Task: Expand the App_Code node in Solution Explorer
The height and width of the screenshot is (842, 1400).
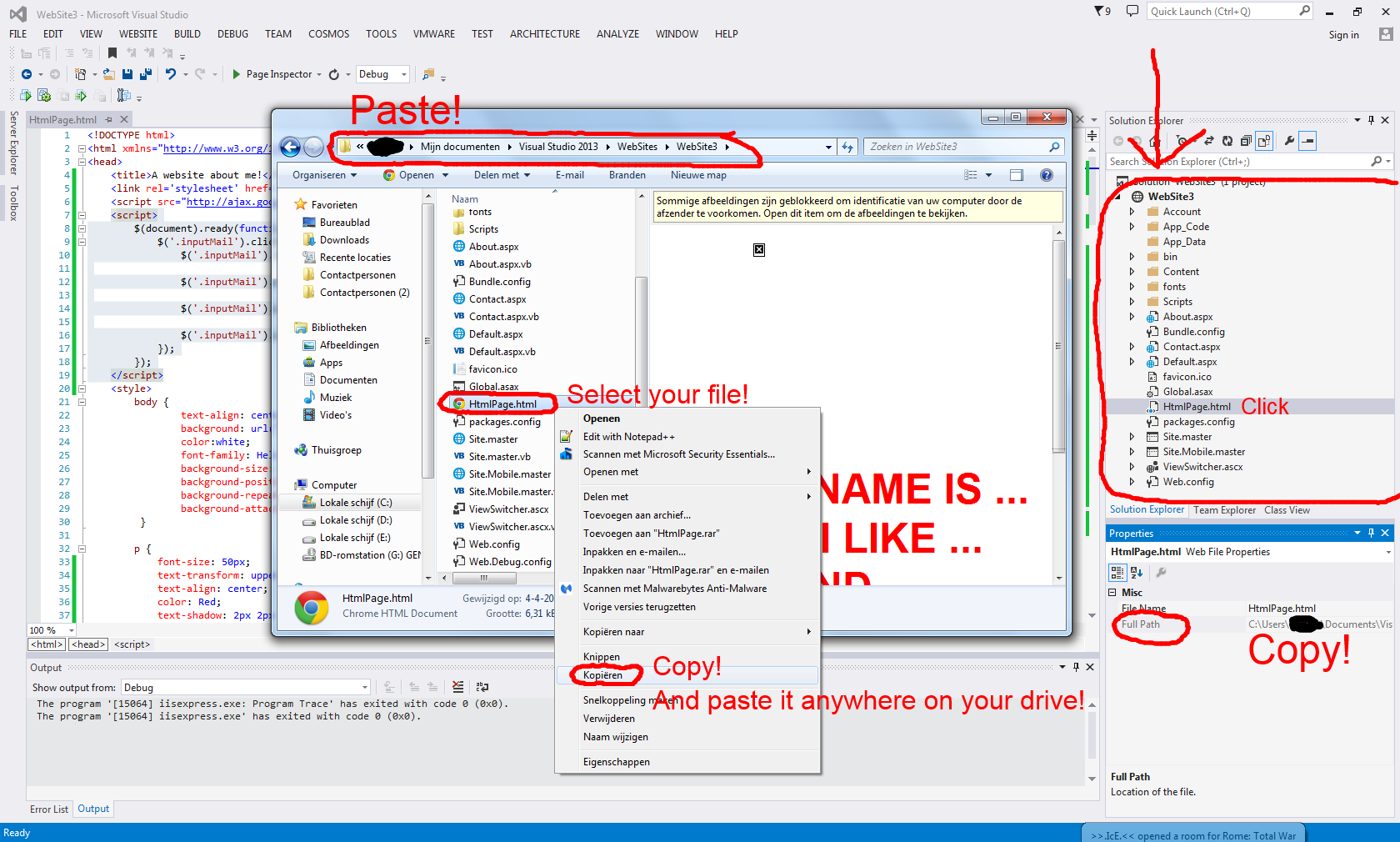Action: (x=1132, y=226)
